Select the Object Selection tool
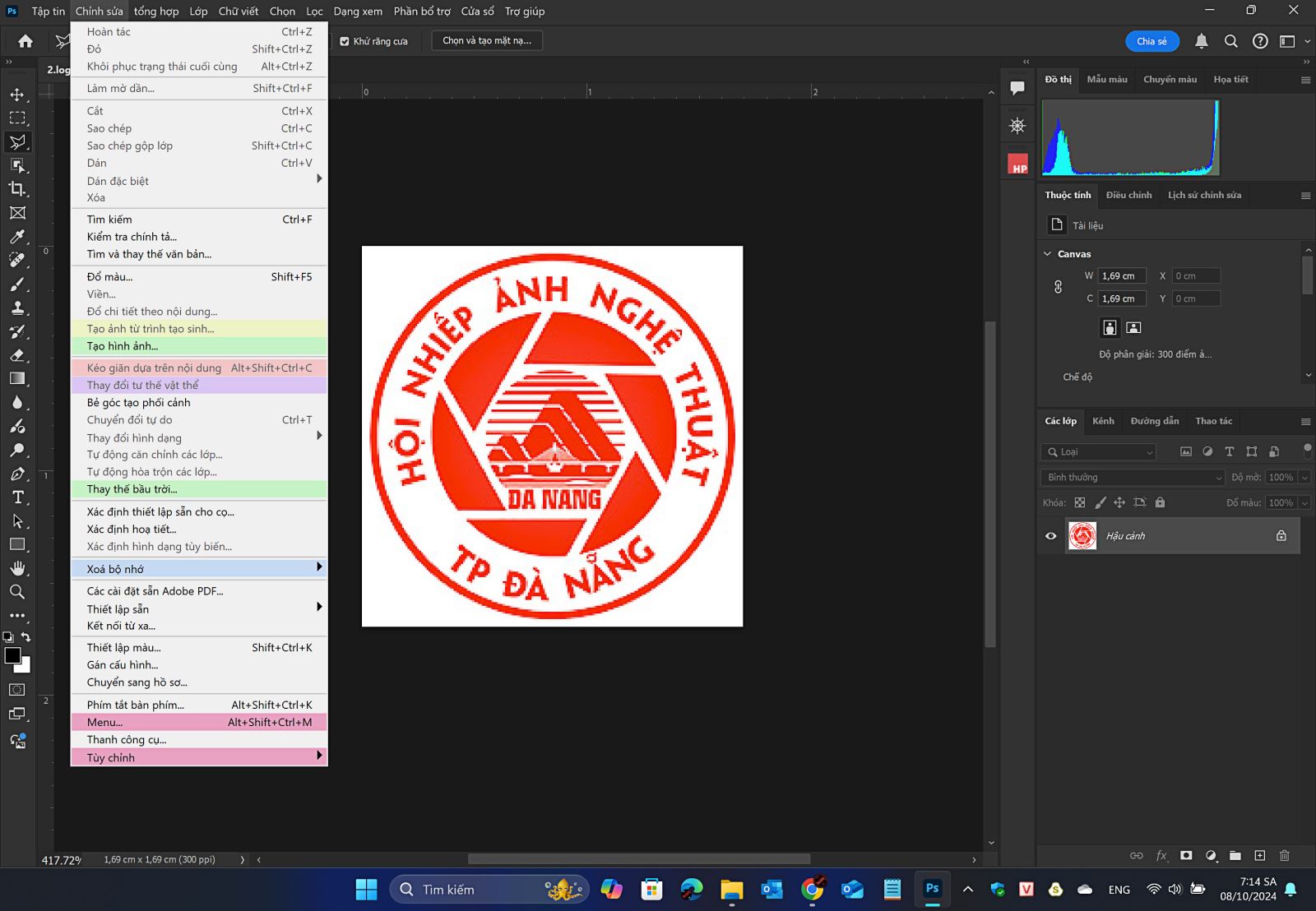 click(x=17, y=165)
